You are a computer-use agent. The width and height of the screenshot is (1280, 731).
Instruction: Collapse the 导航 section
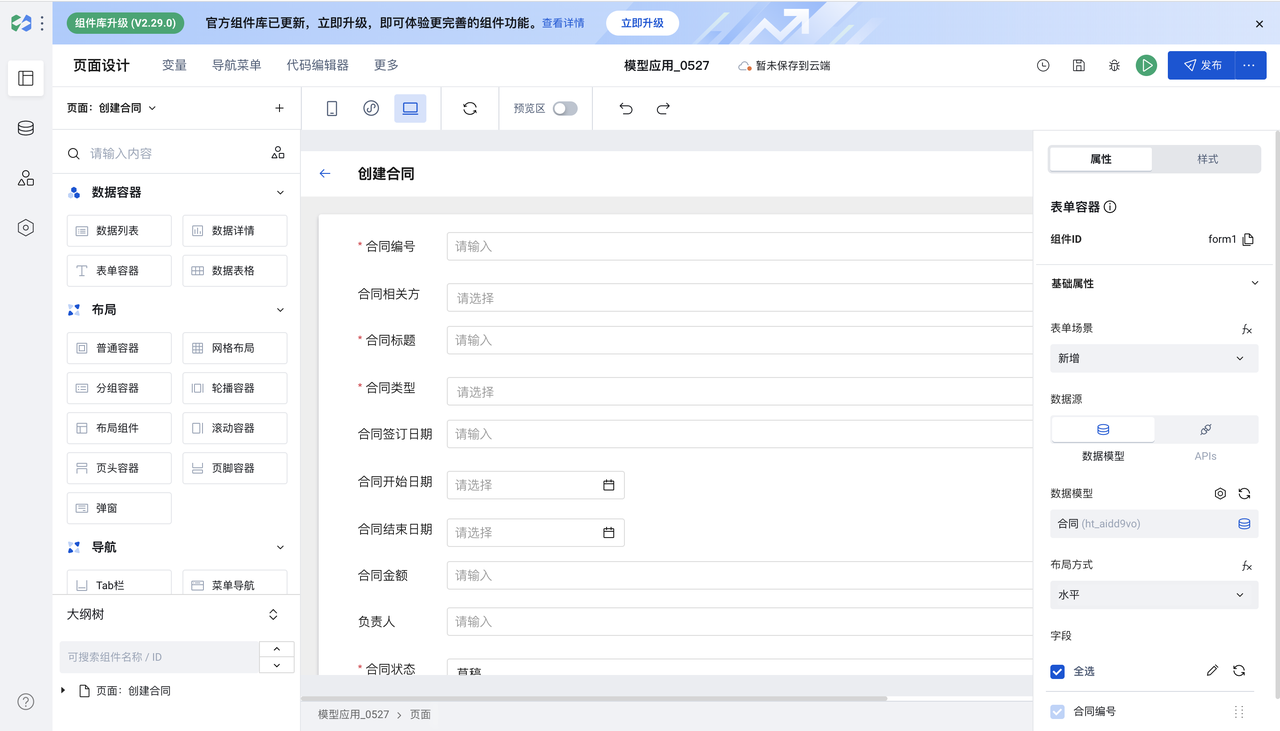(x=280, y=548)
